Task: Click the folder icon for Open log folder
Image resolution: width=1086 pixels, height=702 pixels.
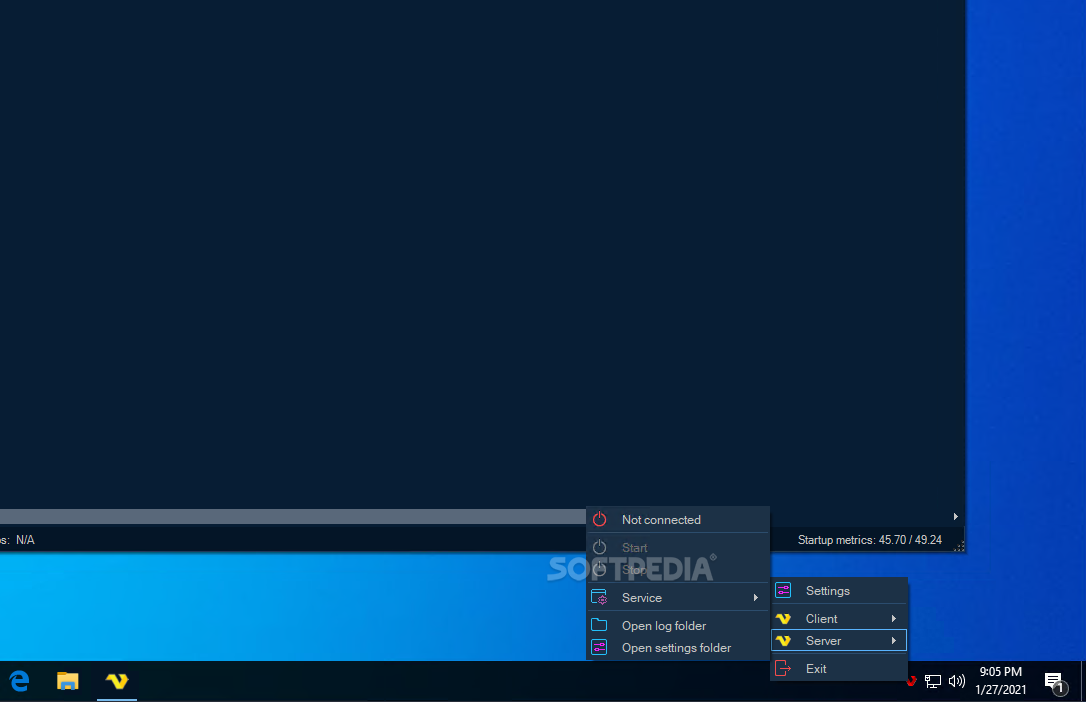Action: click(600, 624)
